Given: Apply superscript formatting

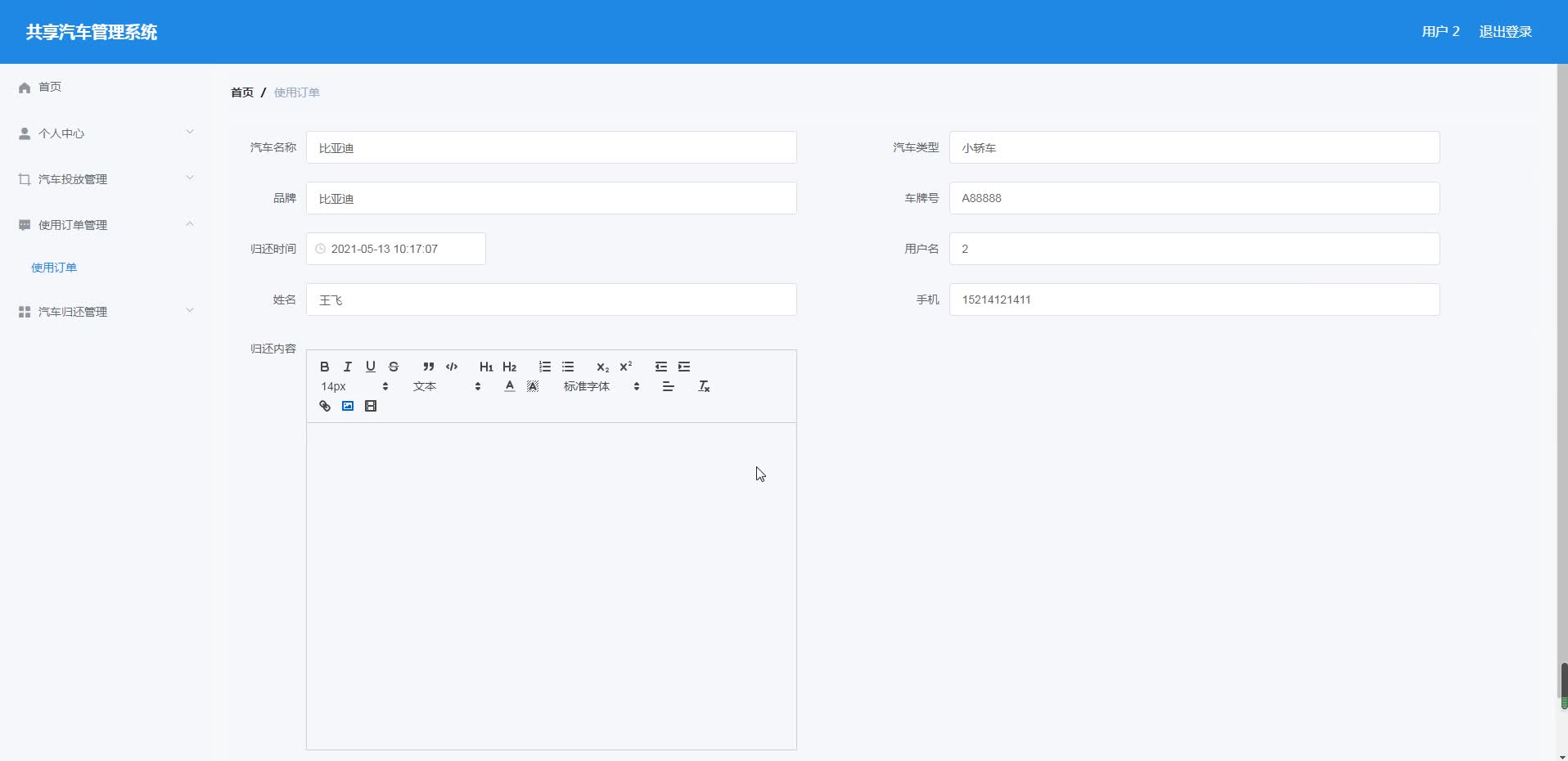Looking at the screenshot, I should coord(626,367).
